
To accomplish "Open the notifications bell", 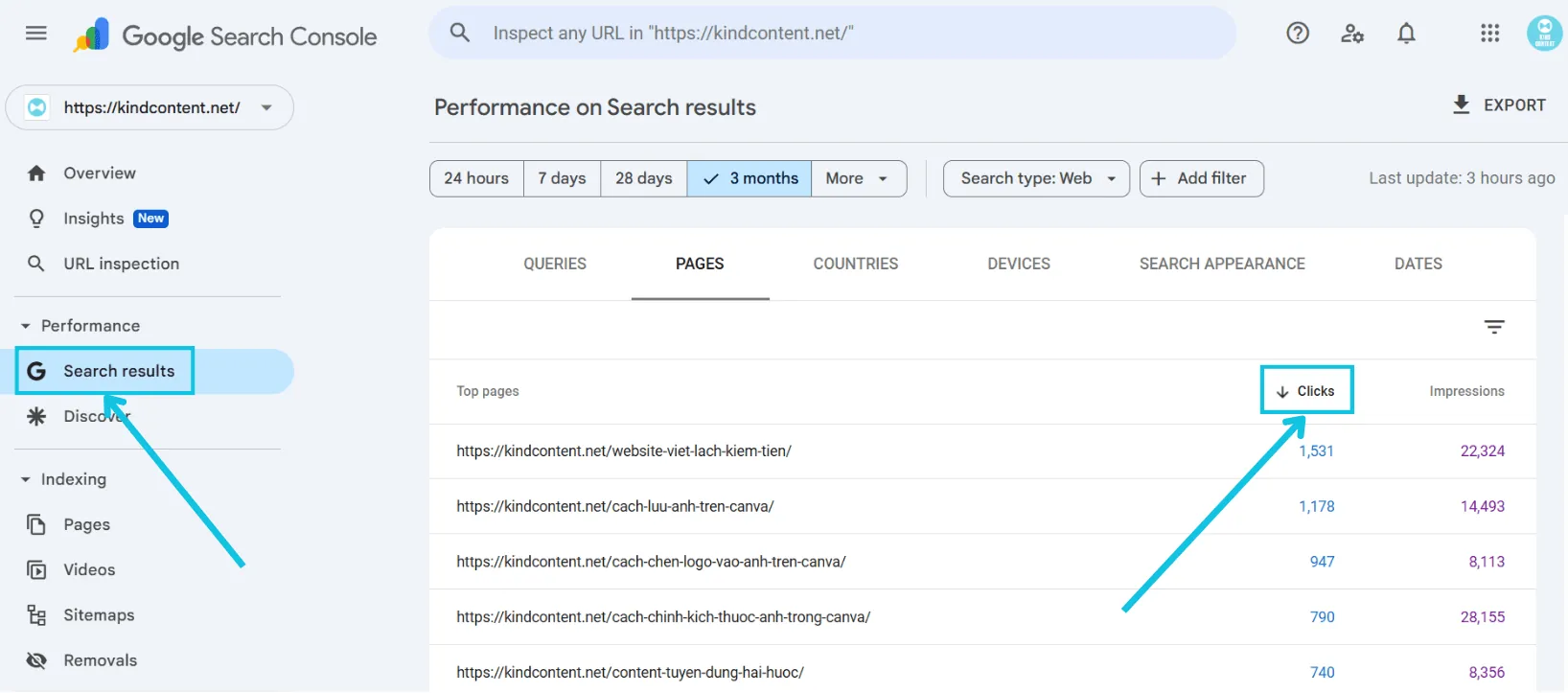I will coord(1406,34).
